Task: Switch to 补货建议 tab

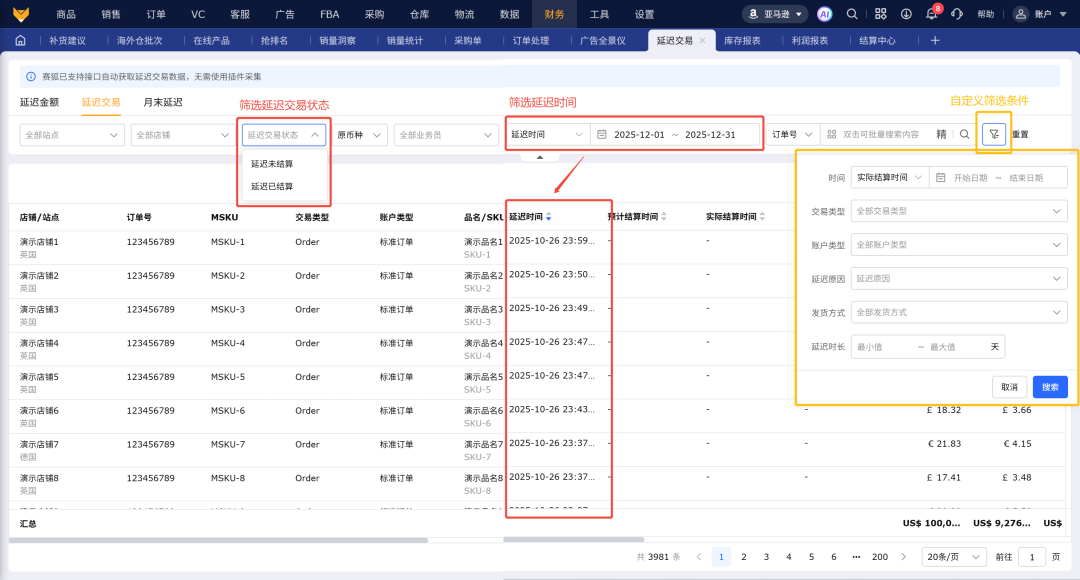Action: [x=68, y=41]
